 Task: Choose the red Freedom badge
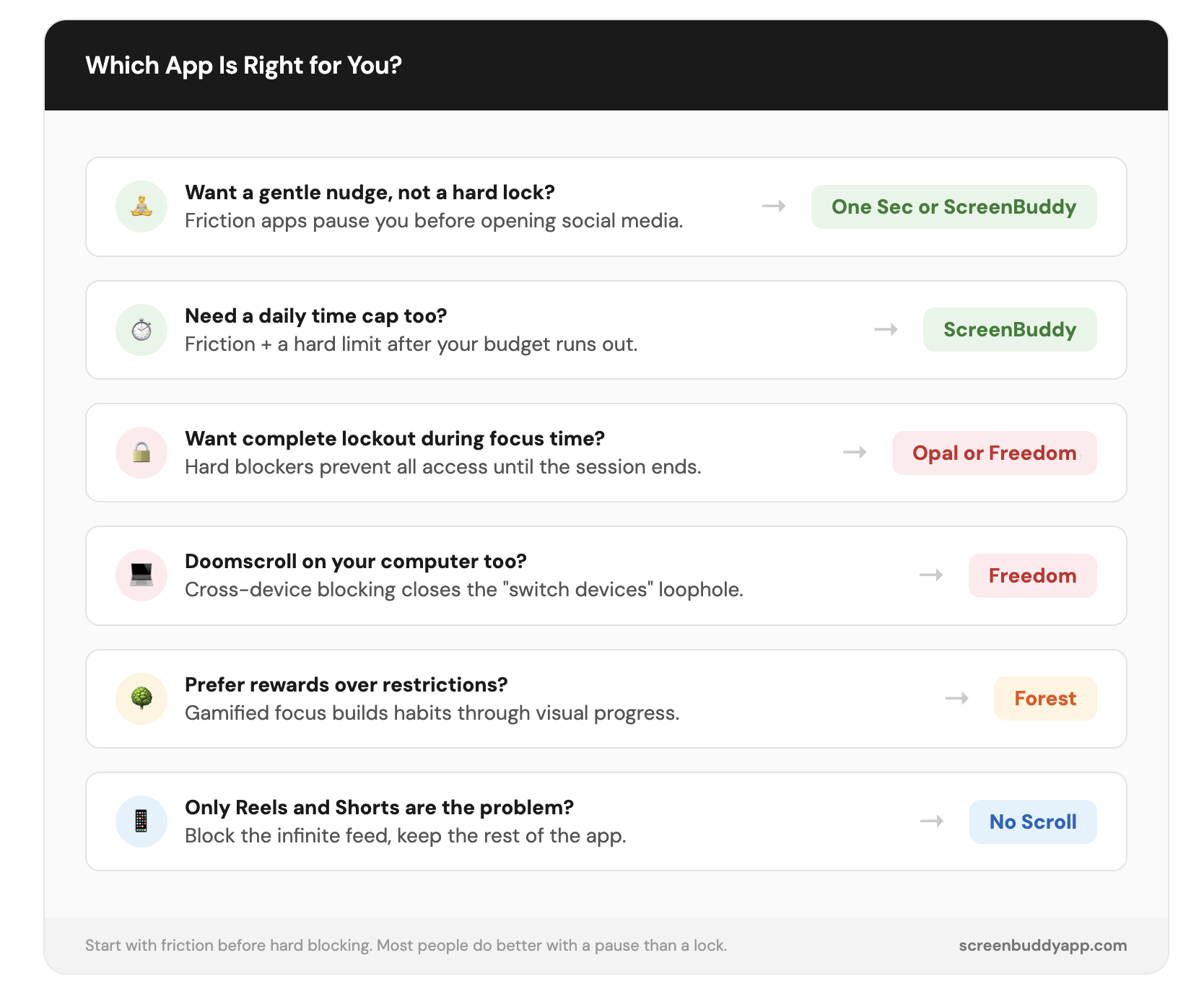1032,575
